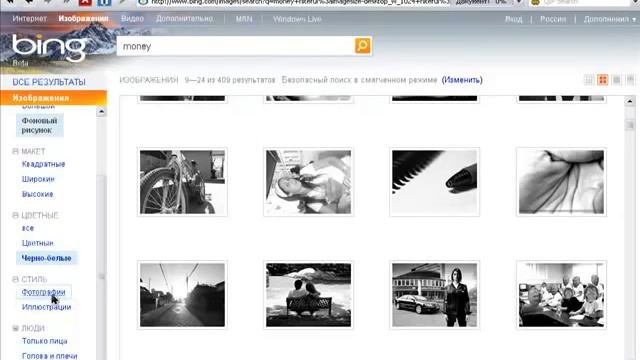
Task: Click the browser address bar
Action: click(x=294, y=2)
